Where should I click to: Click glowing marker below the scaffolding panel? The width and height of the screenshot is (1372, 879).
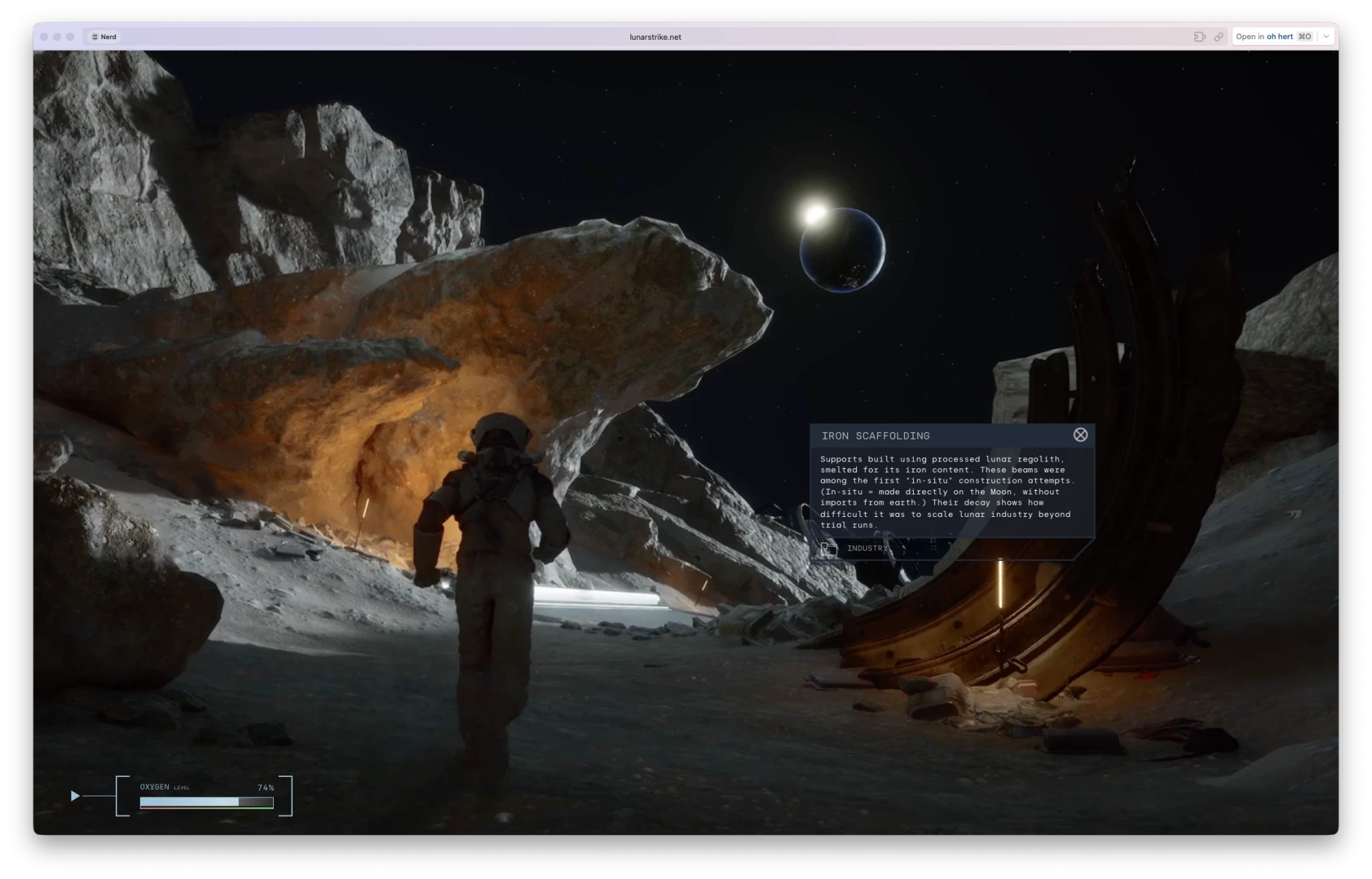point(1000,583)
